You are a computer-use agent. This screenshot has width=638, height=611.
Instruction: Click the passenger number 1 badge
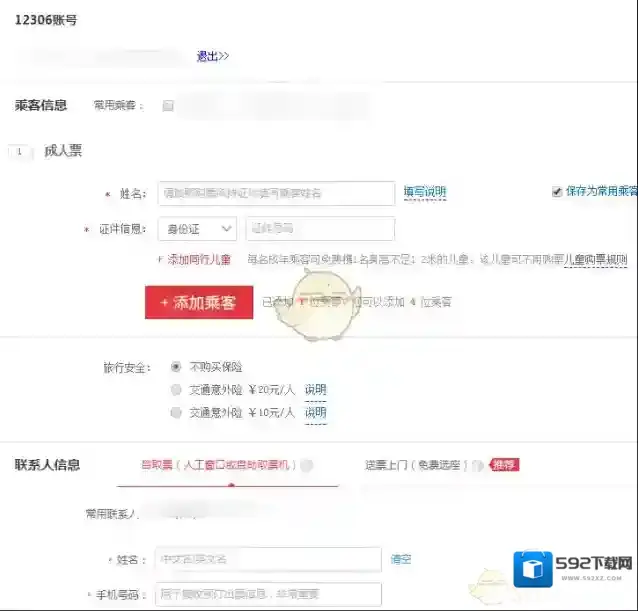[19, 152]
